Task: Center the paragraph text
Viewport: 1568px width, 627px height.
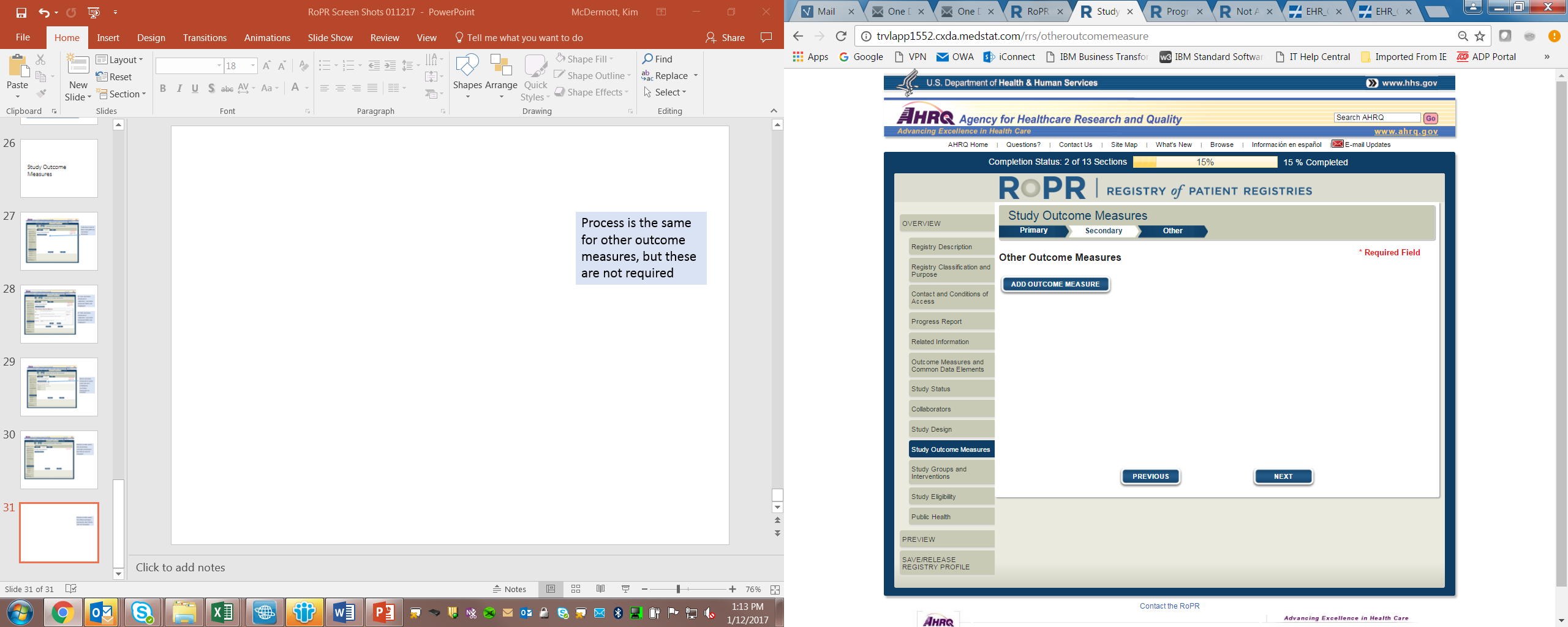Action: click(x=341, y=88)
